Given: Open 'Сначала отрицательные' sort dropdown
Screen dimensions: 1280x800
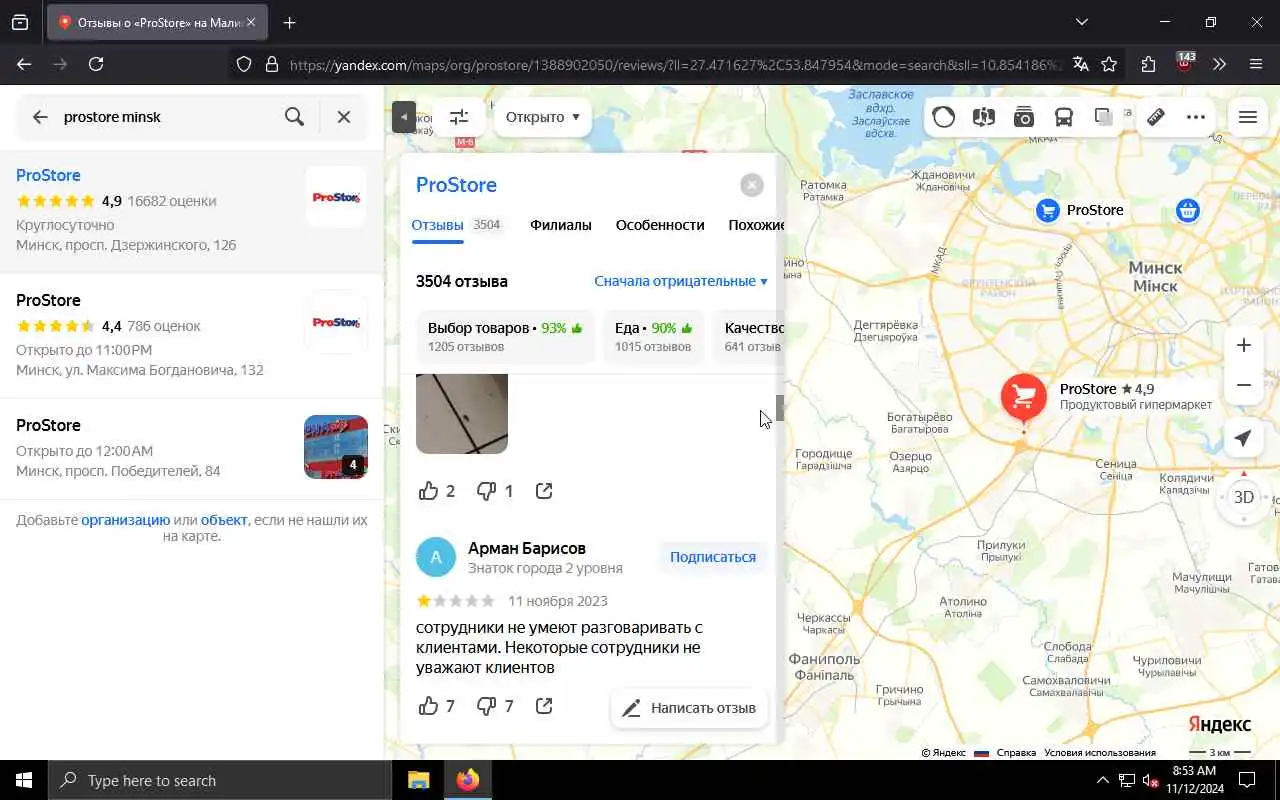Looking at the screenshot, I should pyautogui.click(x=681, y=281).
